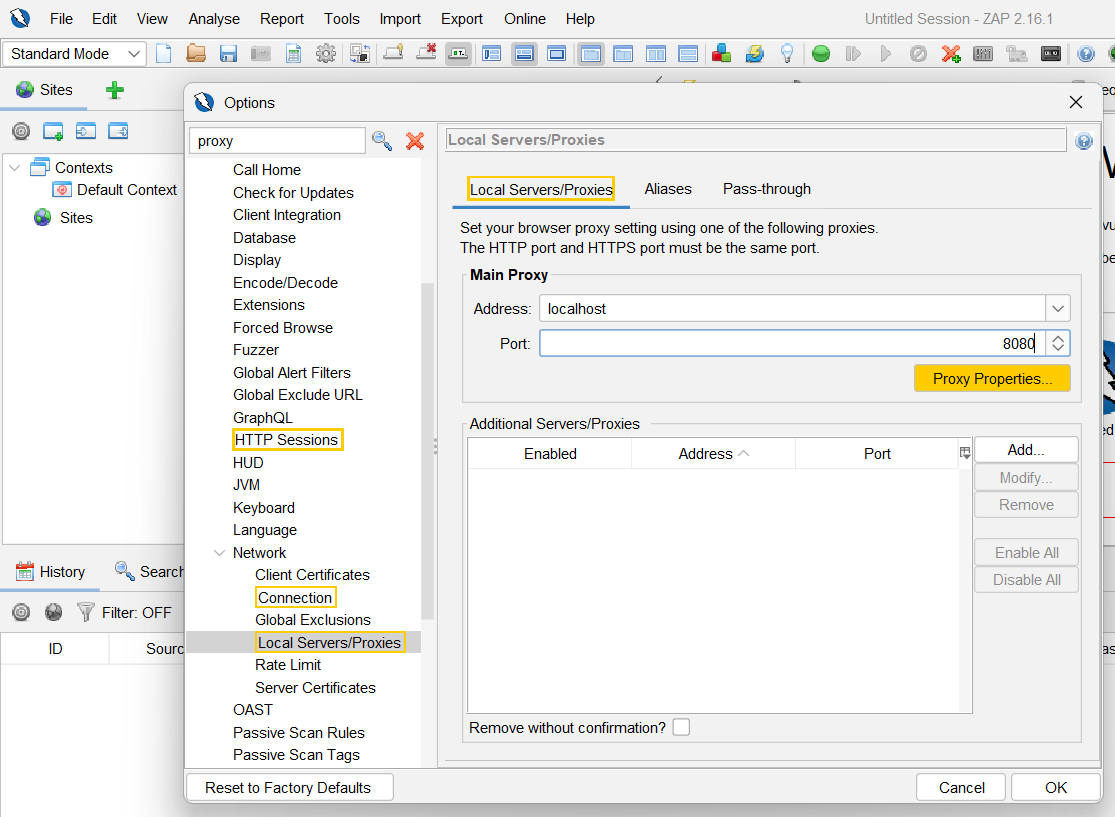Screen dimensions: 1115x817
Task: Open ZAP online help
Action: (x=1086, y=53)
